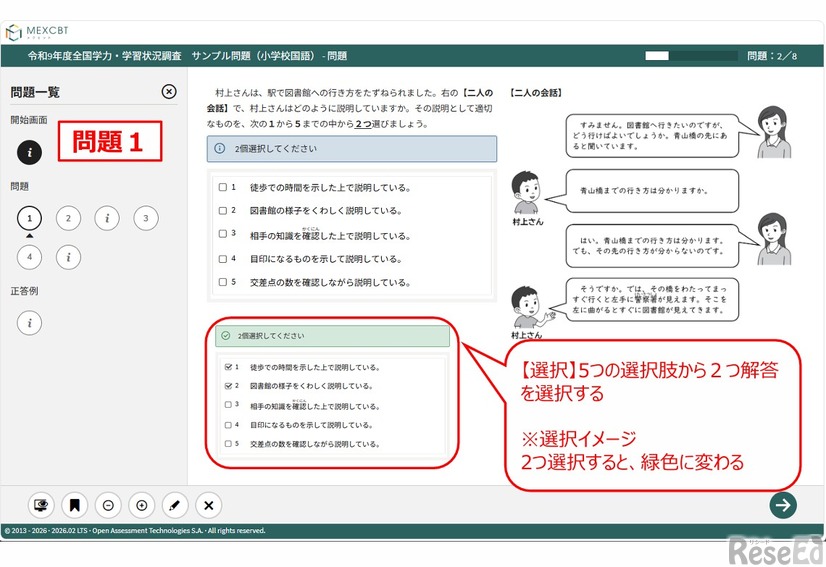Open the 正答例 info item
The height and width of the screenshot is (567, 826).
30,322
